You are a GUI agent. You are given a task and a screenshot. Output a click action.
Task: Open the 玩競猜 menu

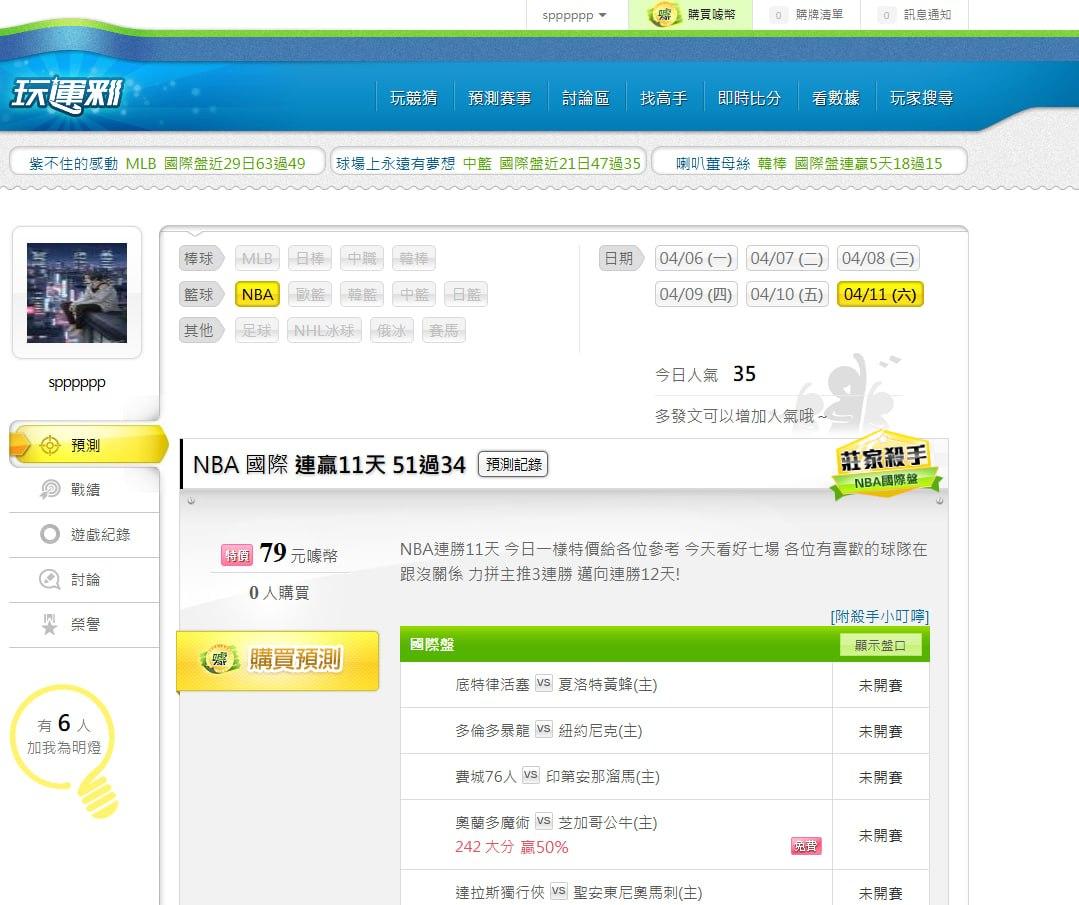414,98
